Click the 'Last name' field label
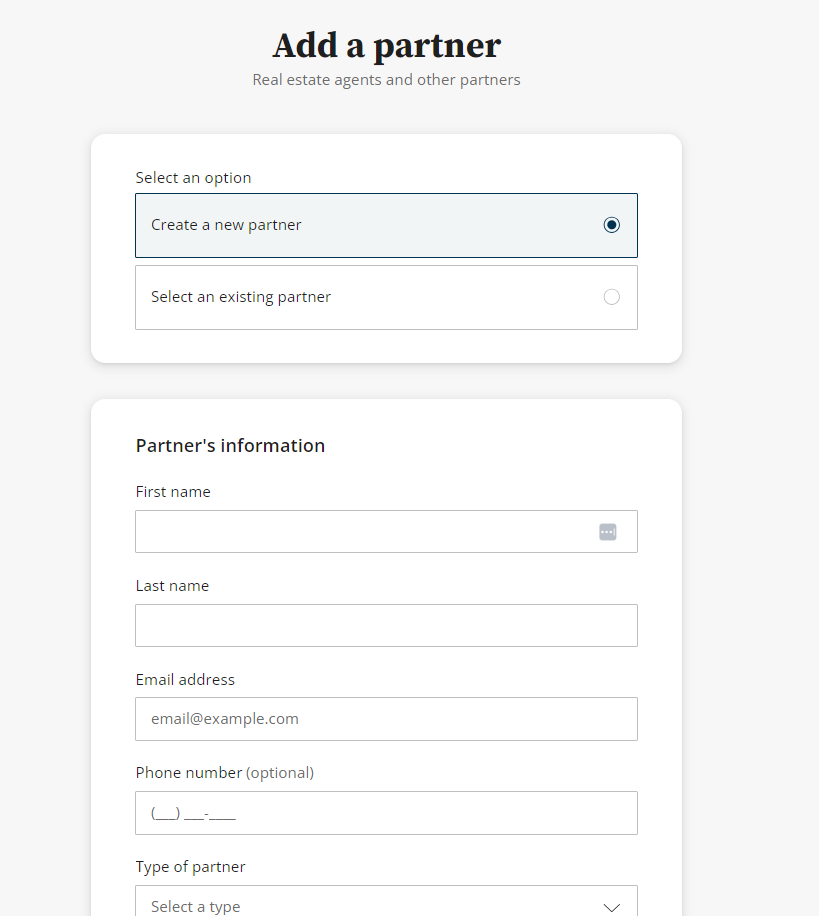819x916 pixels. tap(172, 586)
